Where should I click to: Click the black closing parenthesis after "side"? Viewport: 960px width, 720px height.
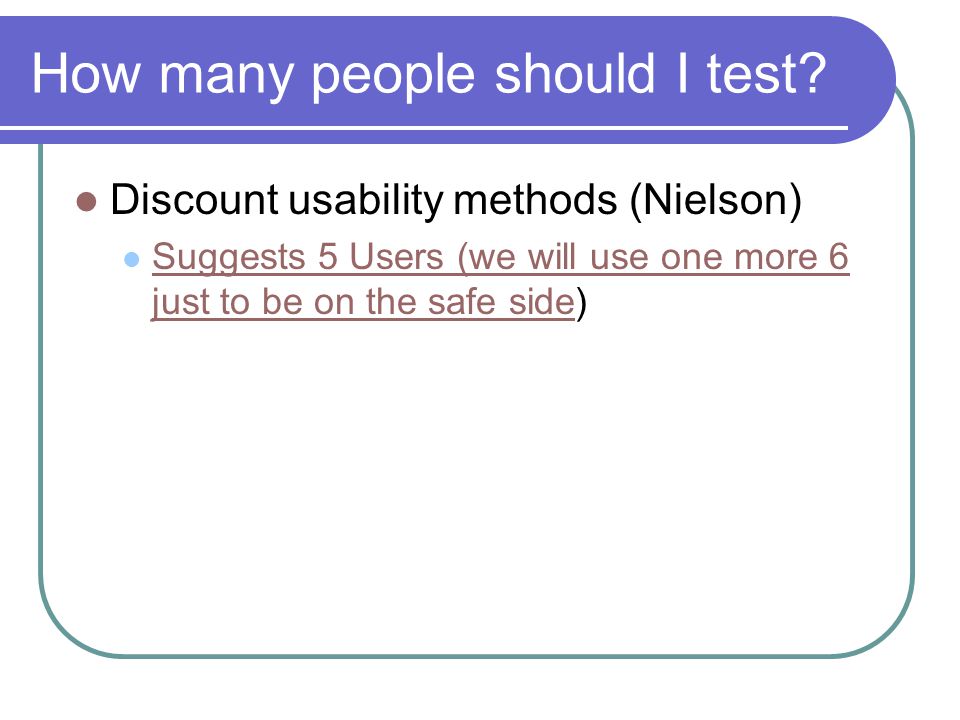coord(581,303)
